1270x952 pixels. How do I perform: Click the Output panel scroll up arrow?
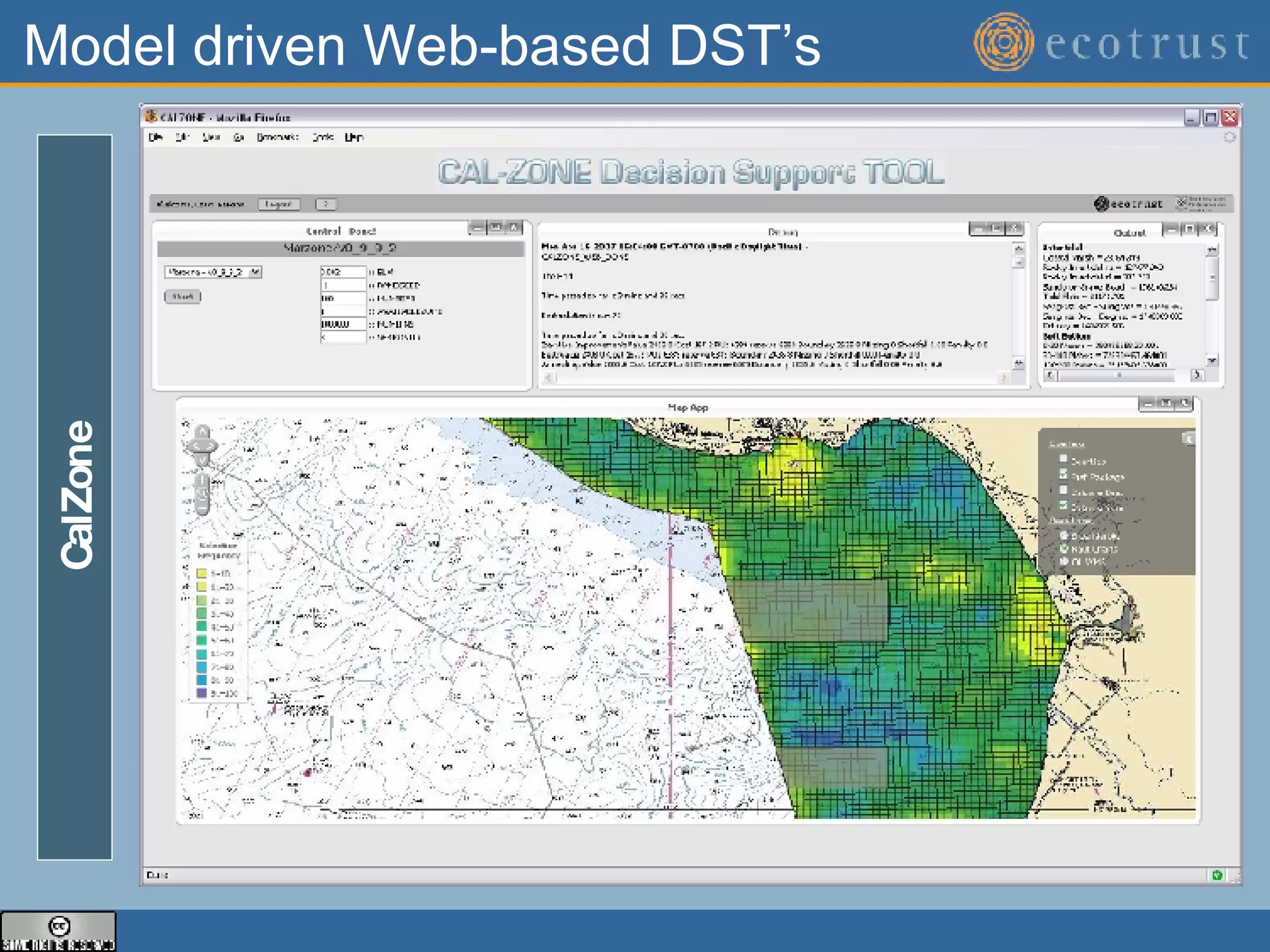(1212, 250)
